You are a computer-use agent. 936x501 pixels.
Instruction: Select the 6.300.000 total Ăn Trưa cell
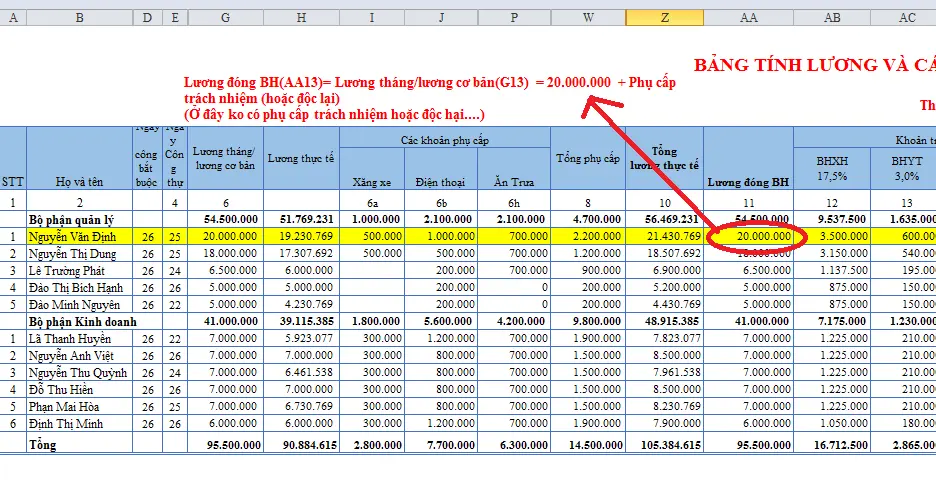click(514, 445)
